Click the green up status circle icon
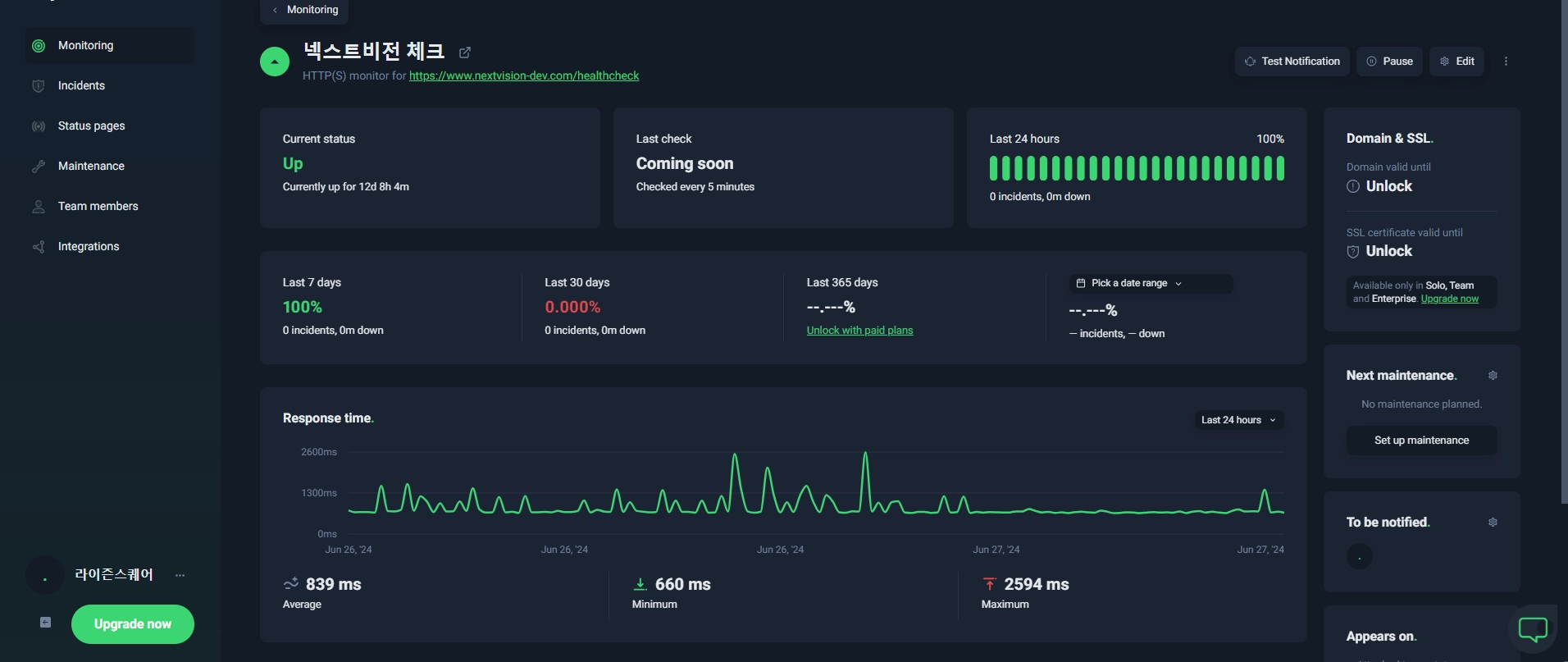This screenshot has width=1568, height=662. tap(275, 62)
